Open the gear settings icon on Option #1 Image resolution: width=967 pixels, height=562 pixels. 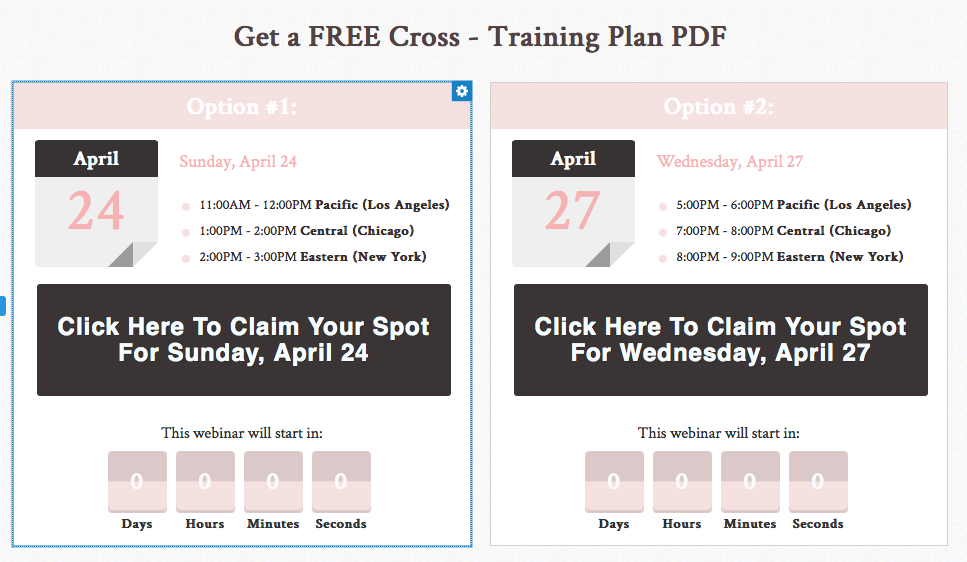[461, 91]
